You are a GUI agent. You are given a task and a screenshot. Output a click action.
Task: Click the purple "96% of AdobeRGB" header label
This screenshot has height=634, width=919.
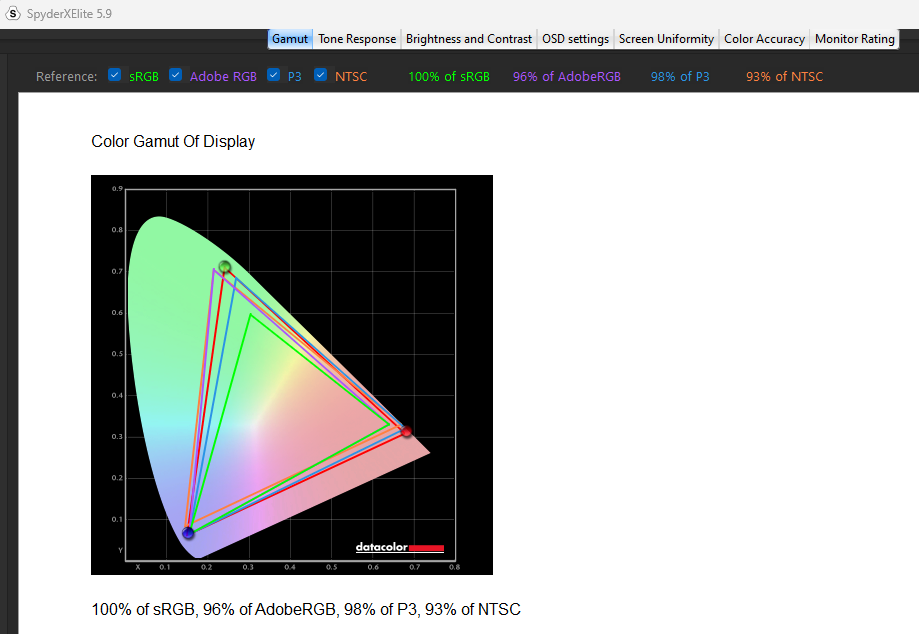pyautogui.click(x=566, y=77)
